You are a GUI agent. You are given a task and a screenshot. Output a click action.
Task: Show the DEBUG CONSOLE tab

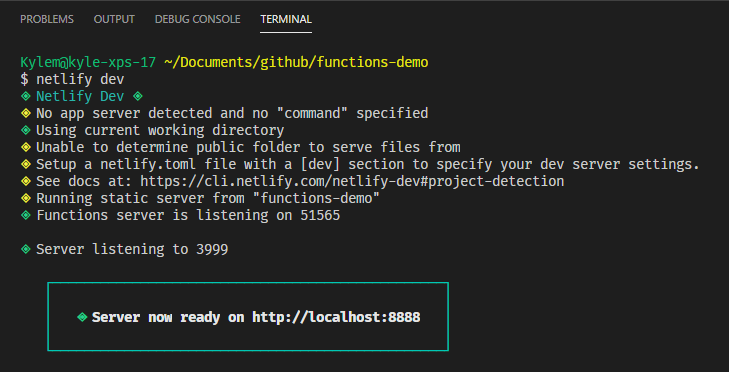click(198, 19)
